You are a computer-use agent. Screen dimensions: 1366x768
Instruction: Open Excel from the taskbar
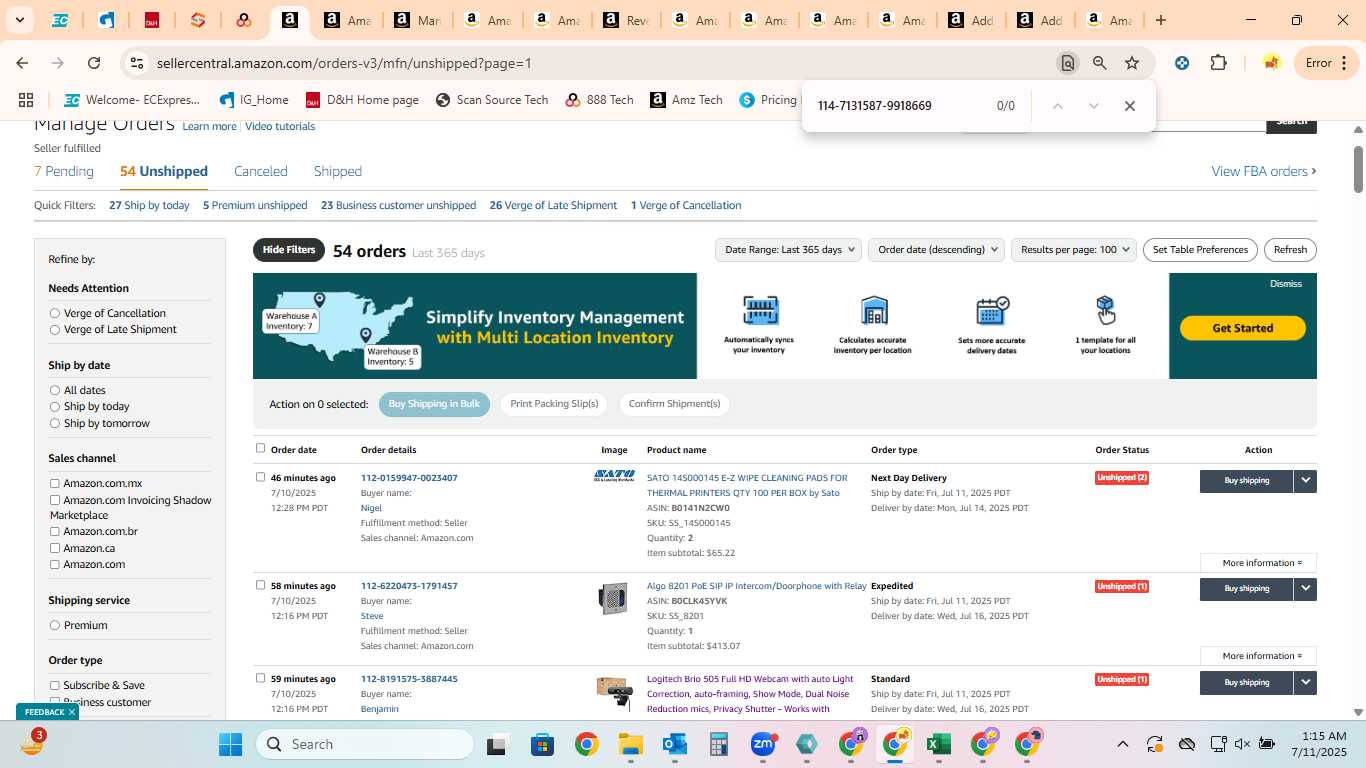point(938,744)
